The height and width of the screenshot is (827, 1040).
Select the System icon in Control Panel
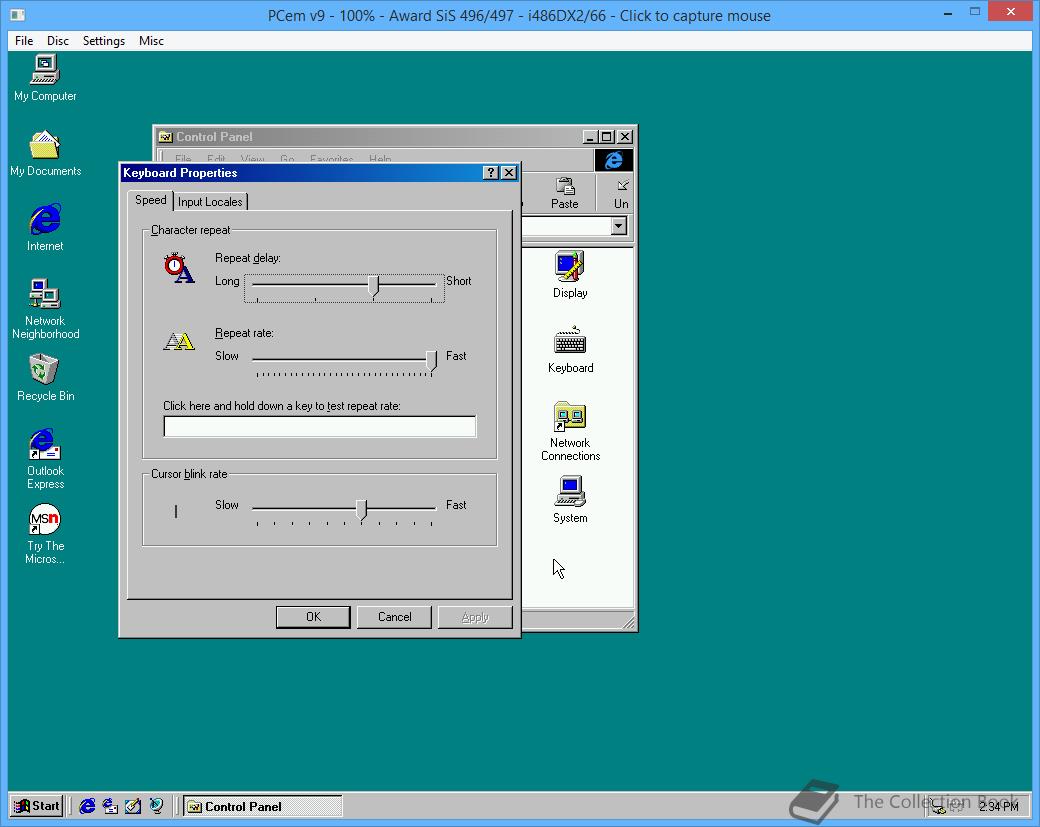click(x=570, y=499)
